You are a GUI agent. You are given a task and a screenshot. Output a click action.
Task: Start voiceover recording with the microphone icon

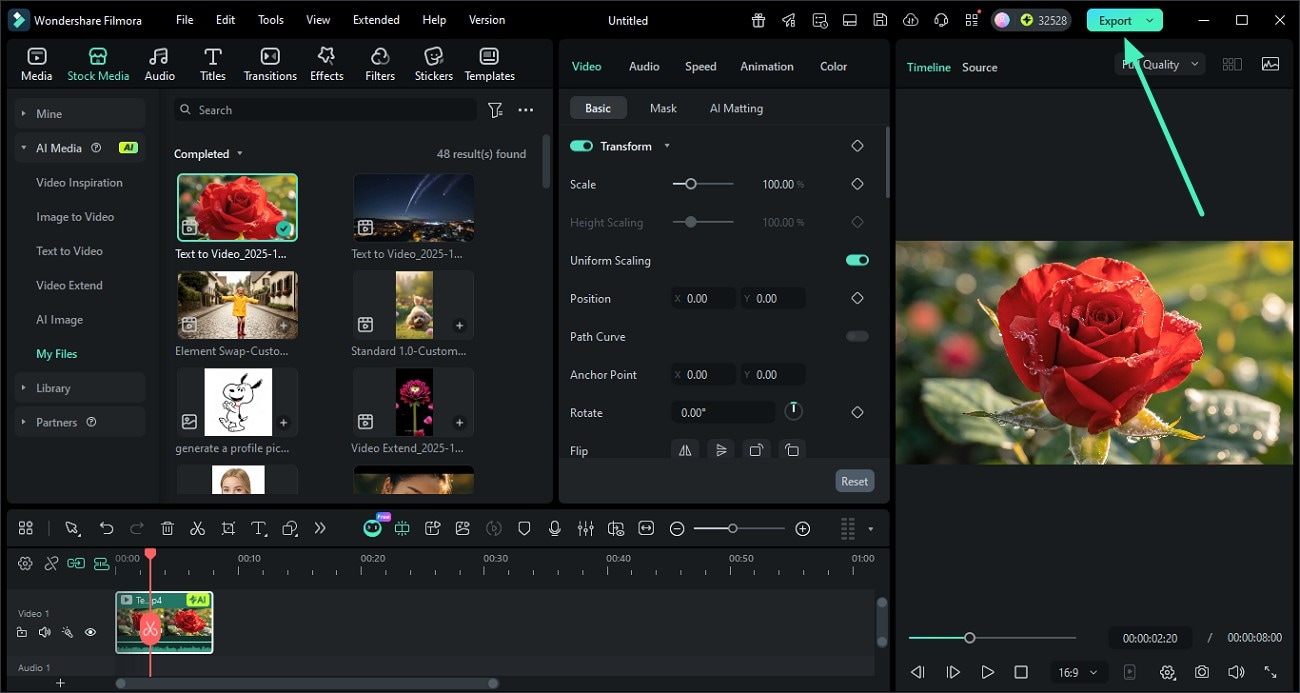[x=555, y=528]
